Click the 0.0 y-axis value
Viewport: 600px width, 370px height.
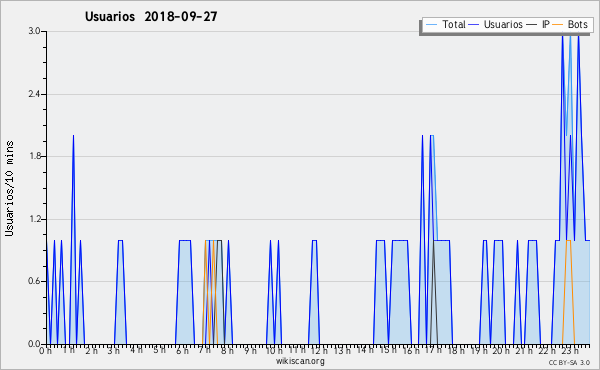pyautogui.click(x=34, y=344)
